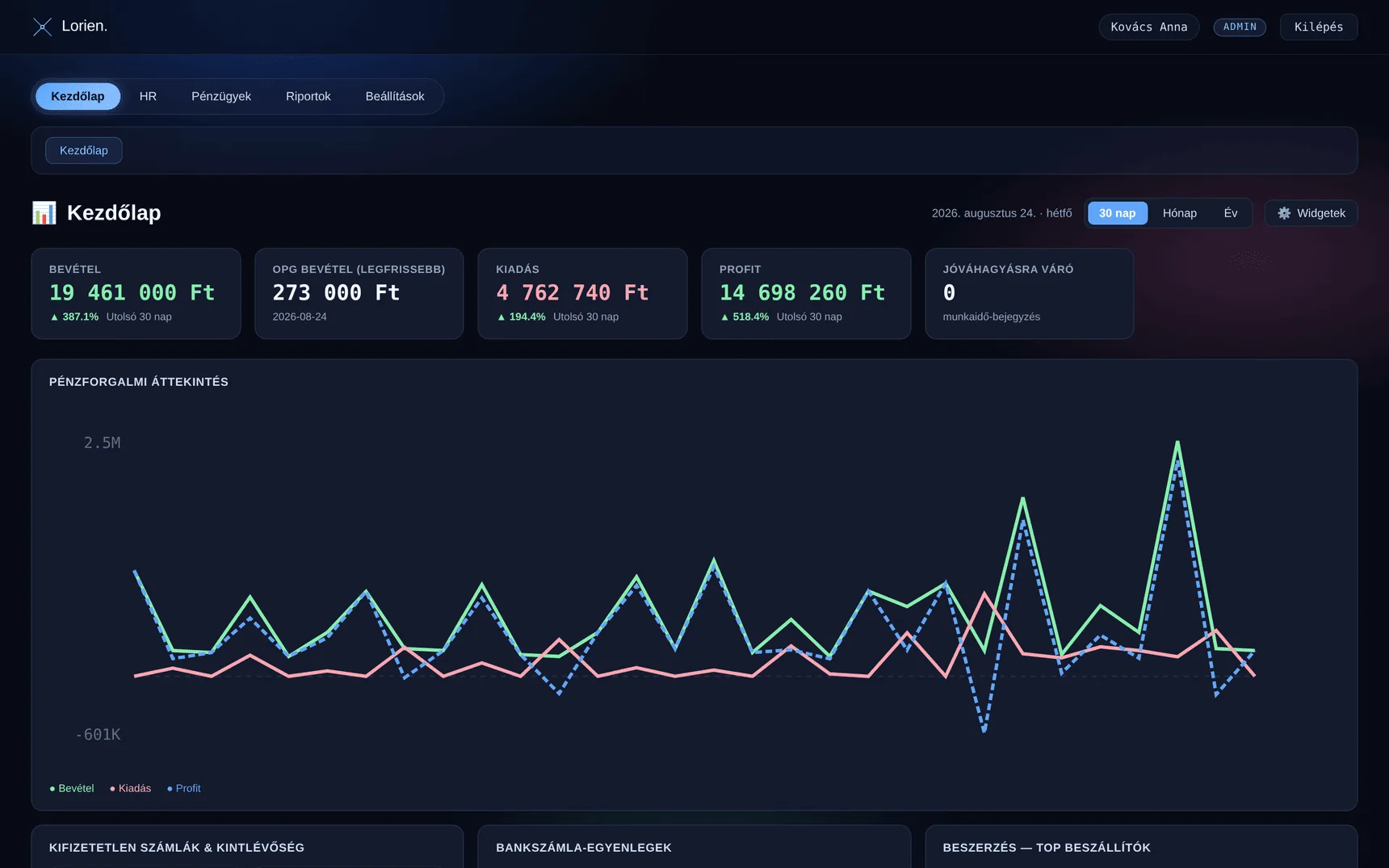Click the Profit value 14 698 260 Ft
1389x868 pixels.
(803, 292)
